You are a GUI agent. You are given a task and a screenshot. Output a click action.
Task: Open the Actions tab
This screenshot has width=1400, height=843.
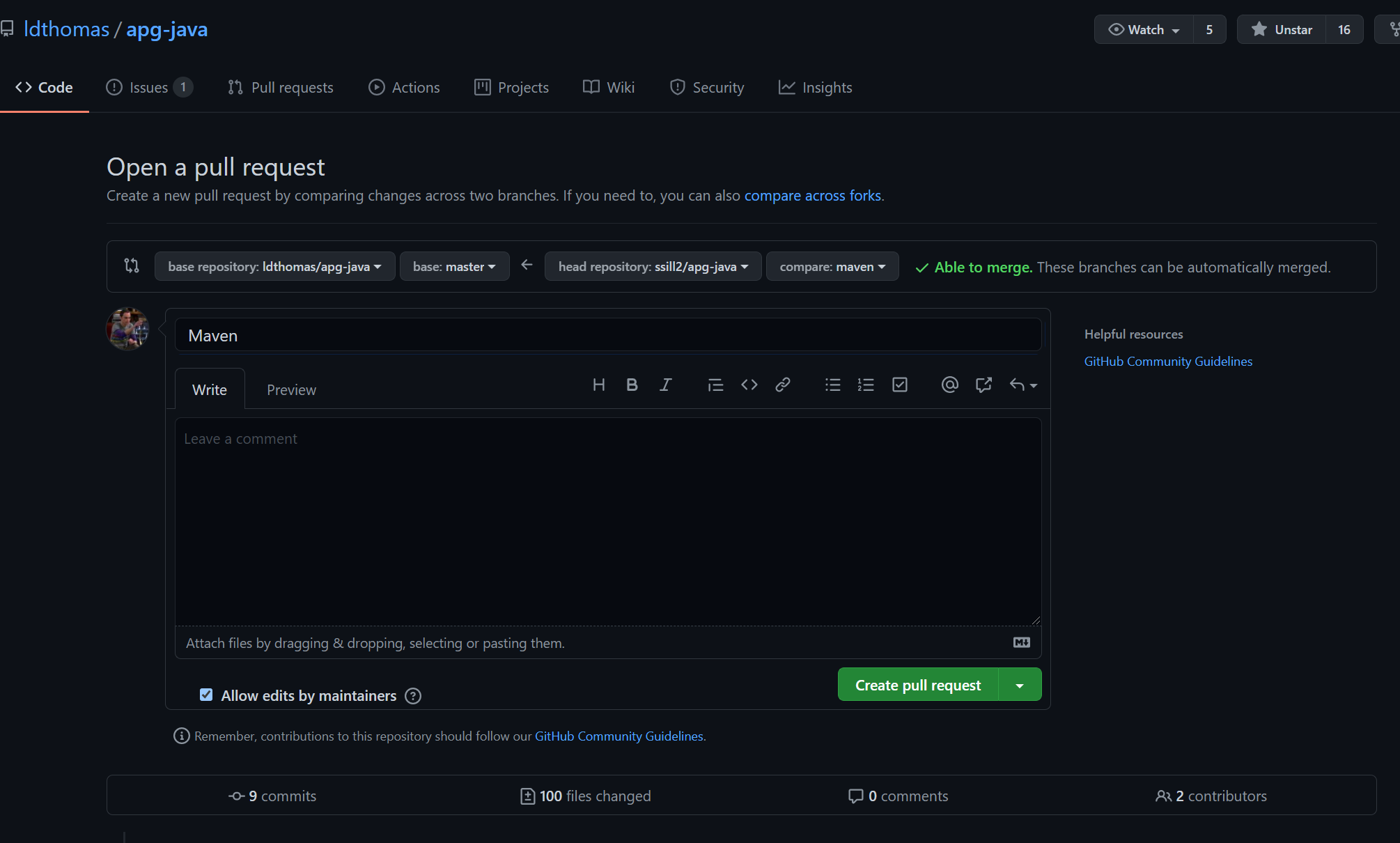(405, 88)
